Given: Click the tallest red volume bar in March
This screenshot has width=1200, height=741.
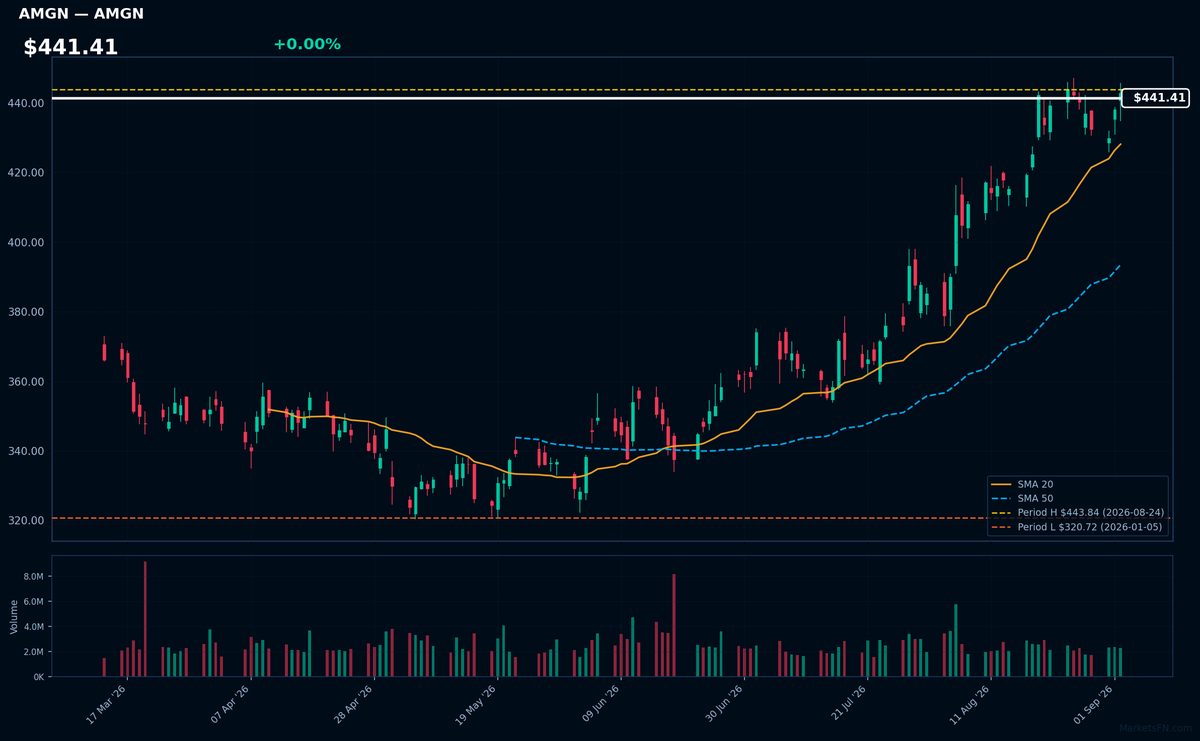Looking at the screenshot, I should pos(145,619).
